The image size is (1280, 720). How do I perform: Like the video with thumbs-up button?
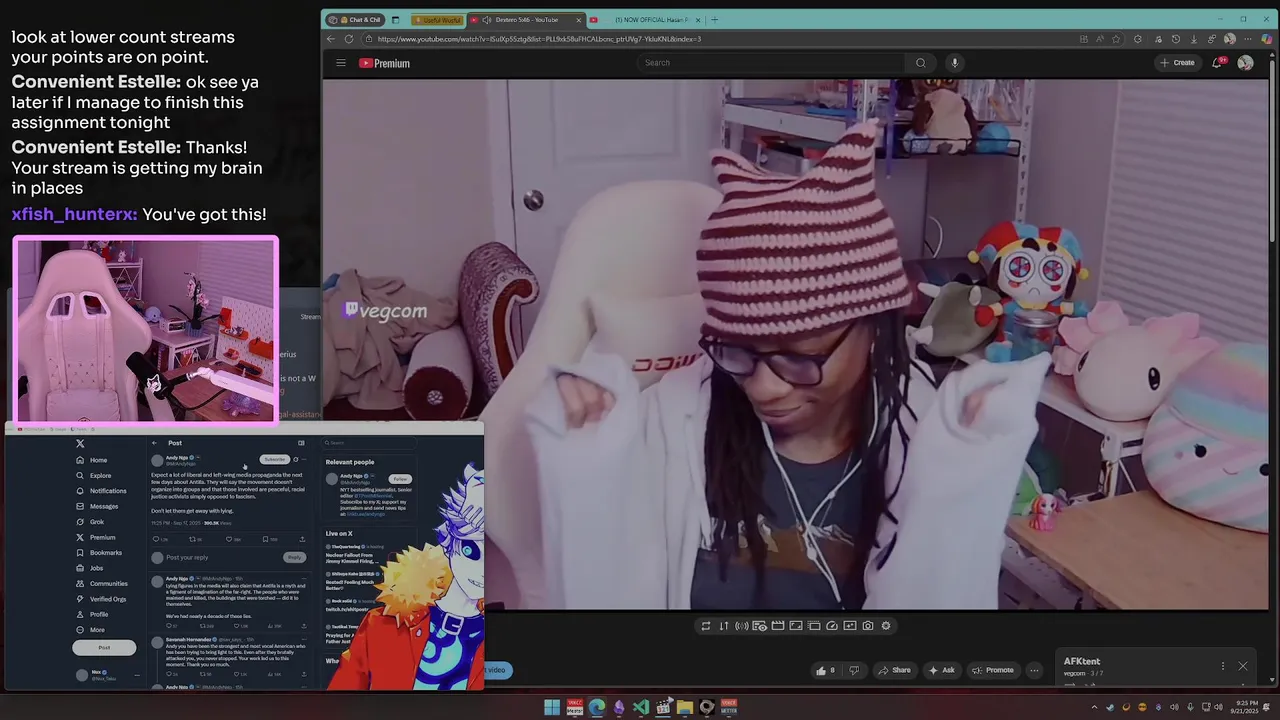click(826, 671)
